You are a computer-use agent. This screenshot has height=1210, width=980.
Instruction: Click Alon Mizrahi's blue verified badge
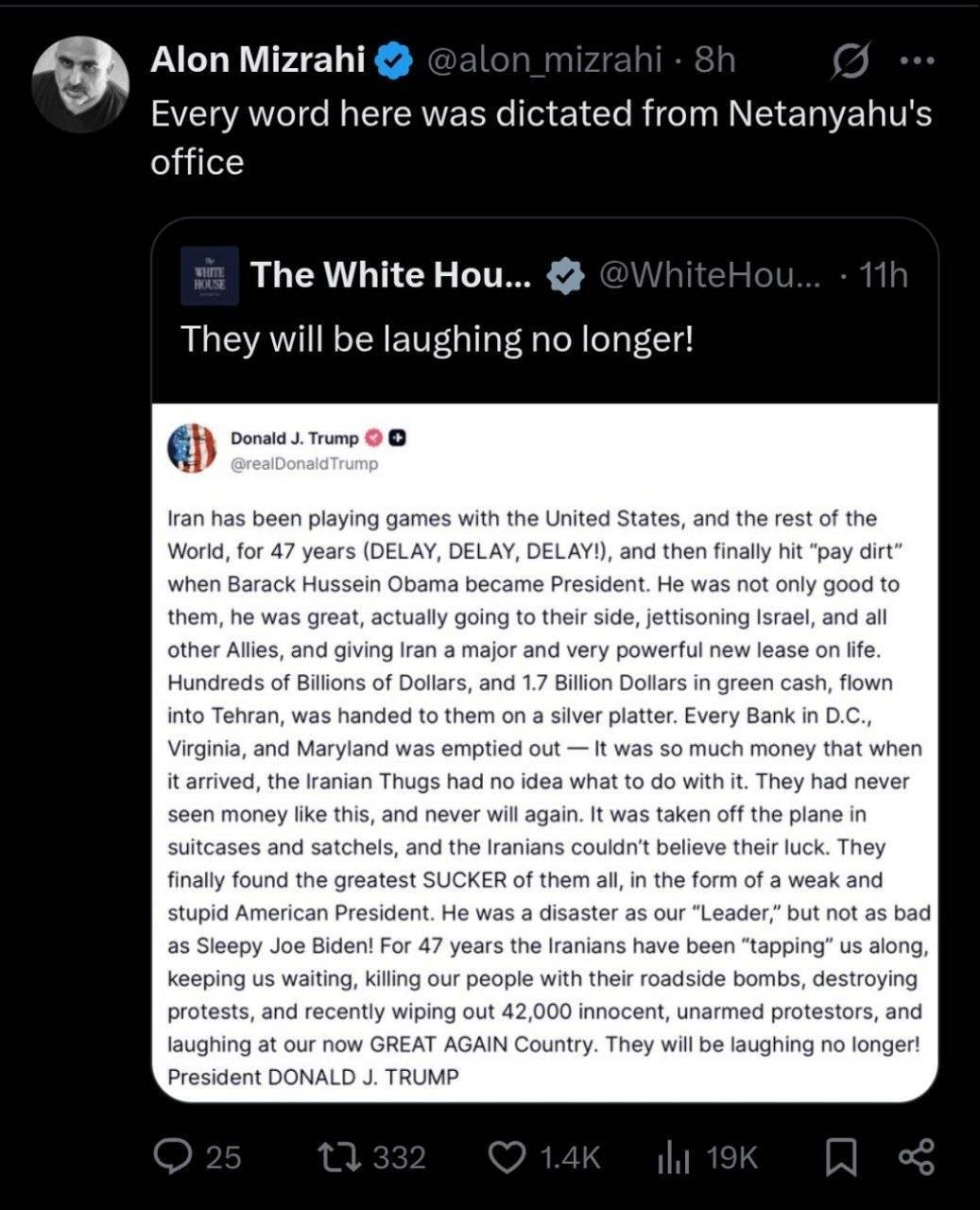tap(394, 61)
